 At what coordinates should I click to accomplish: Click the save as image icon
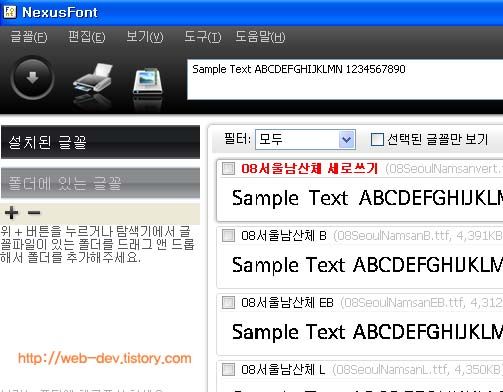pyautogui.click(x=148, y=81)
